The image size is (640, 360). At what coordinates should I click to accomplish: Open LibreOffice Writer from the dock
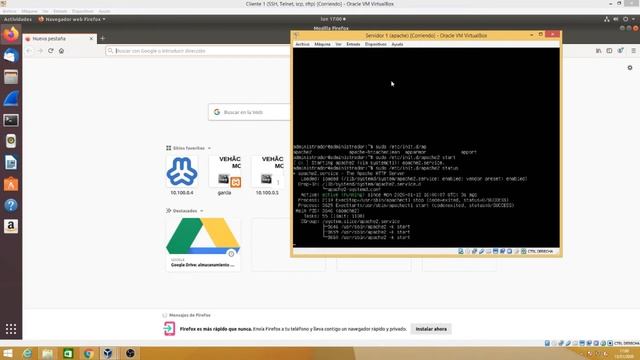[x=11, y=163]
